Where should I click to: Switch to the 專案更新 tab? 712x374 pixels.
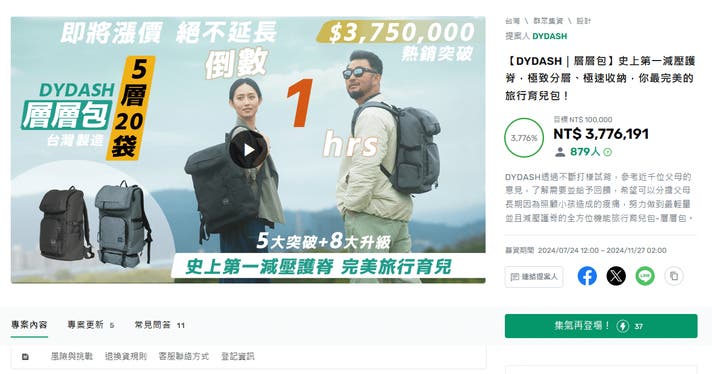tap(90, 325)
